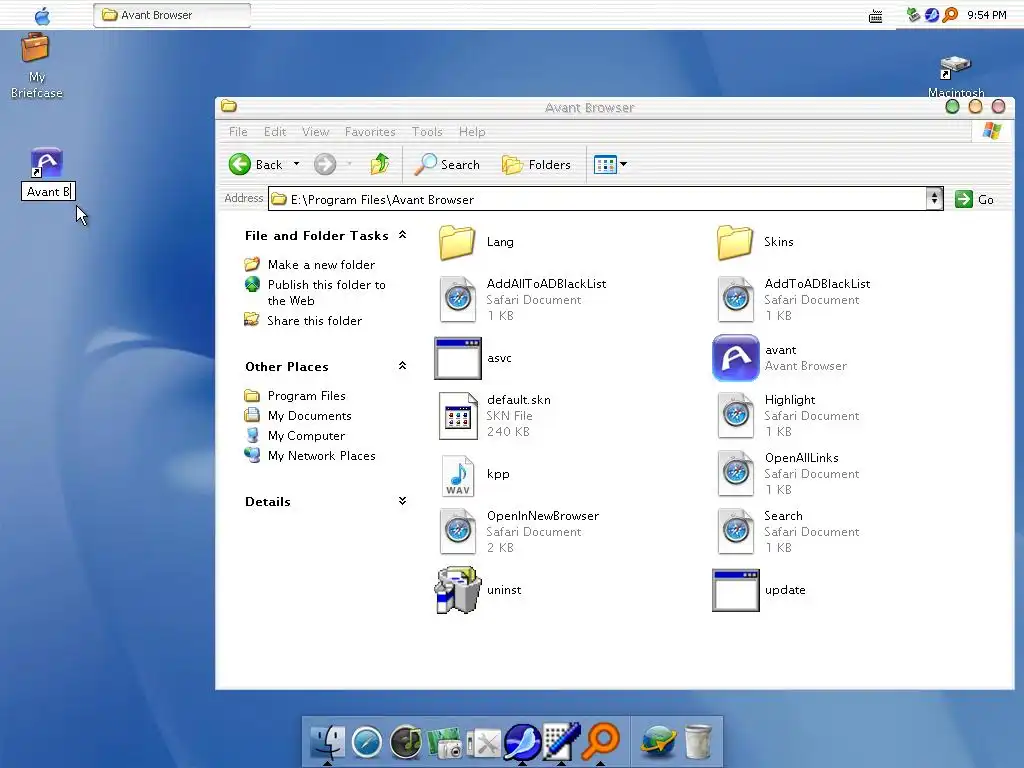
Task: Click the magnifier icon in system tray
Action: (x=950, y=14)
